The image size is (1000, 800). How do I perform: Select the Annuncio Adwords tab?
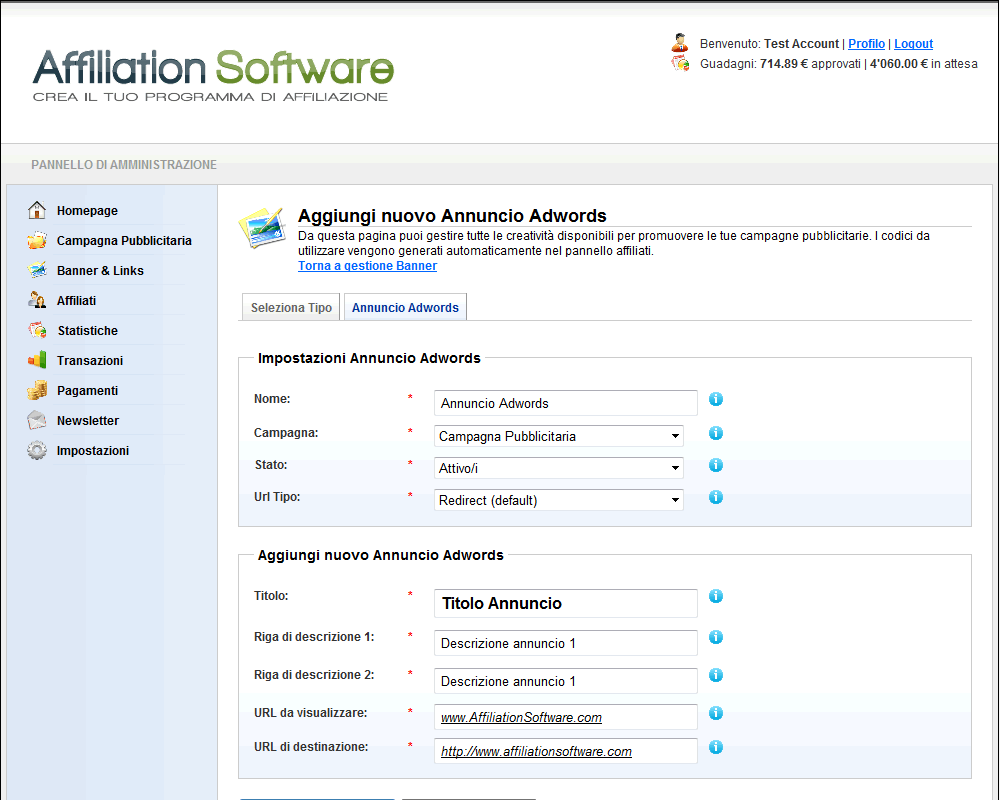point(405,307)
